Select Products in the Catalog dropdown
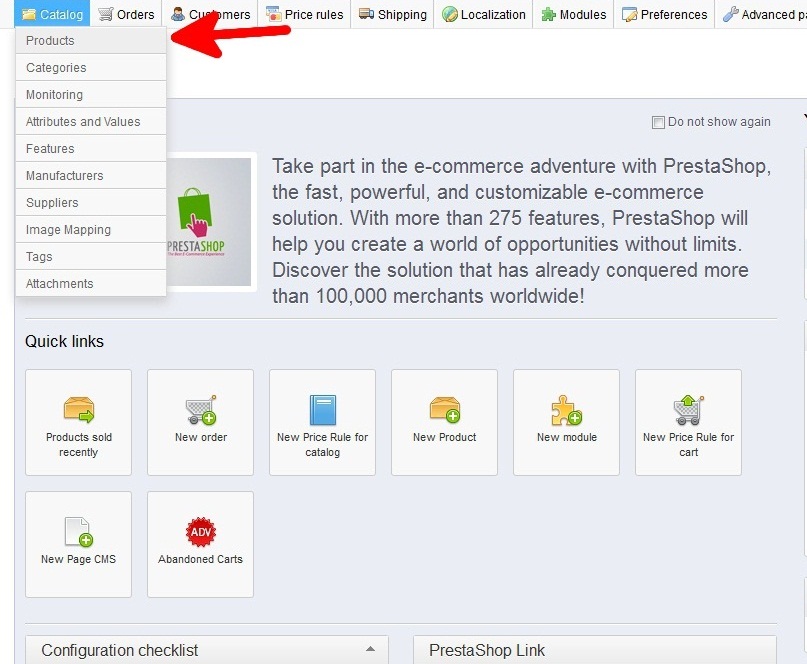The width and height of the screenshot is (807, 664). tap(91, 41)
